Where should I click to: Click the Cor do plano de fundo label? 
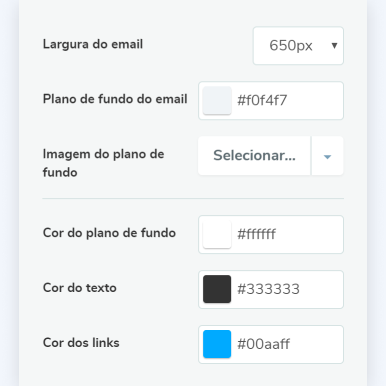click(x=109, y=233)
